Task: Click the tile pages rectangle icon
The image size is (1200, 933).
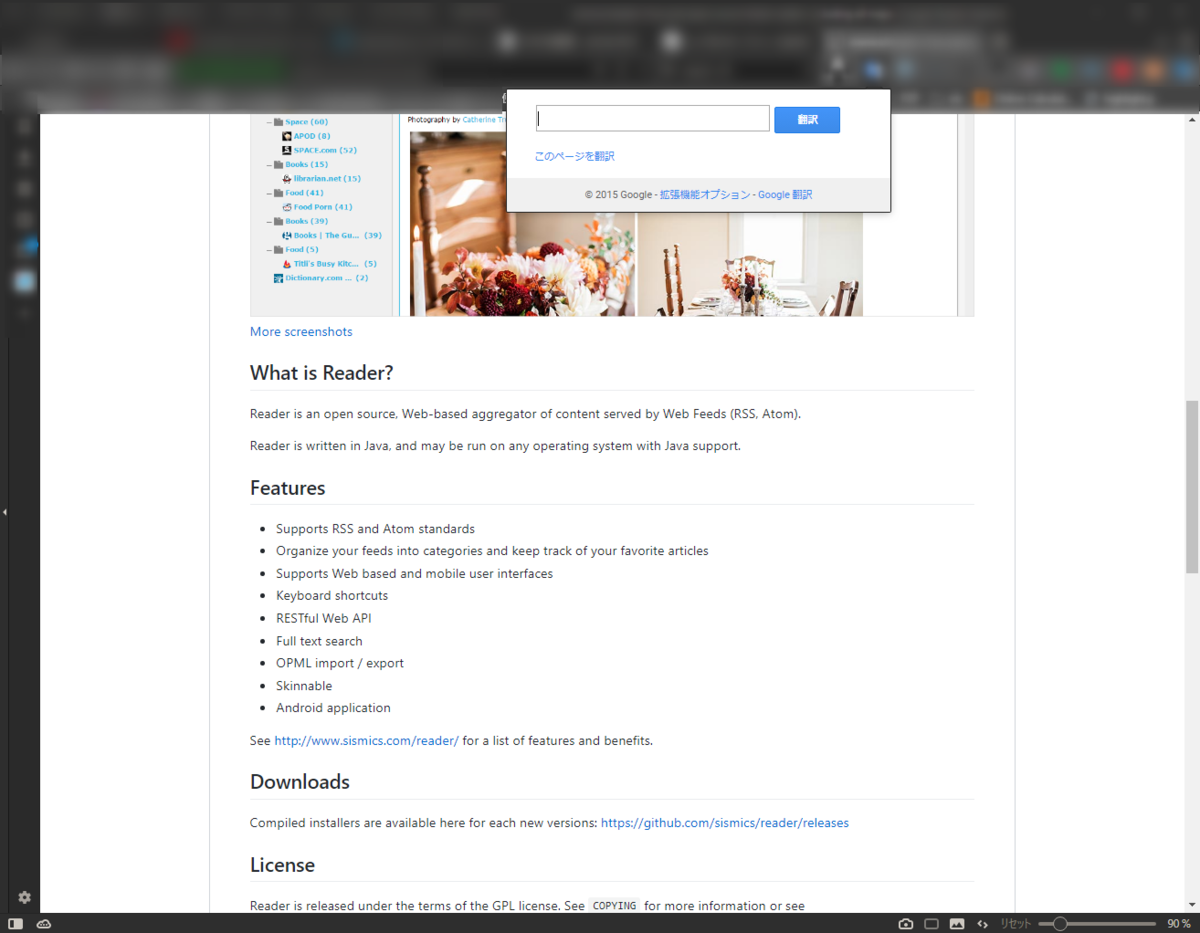Action: pos(931,924)
